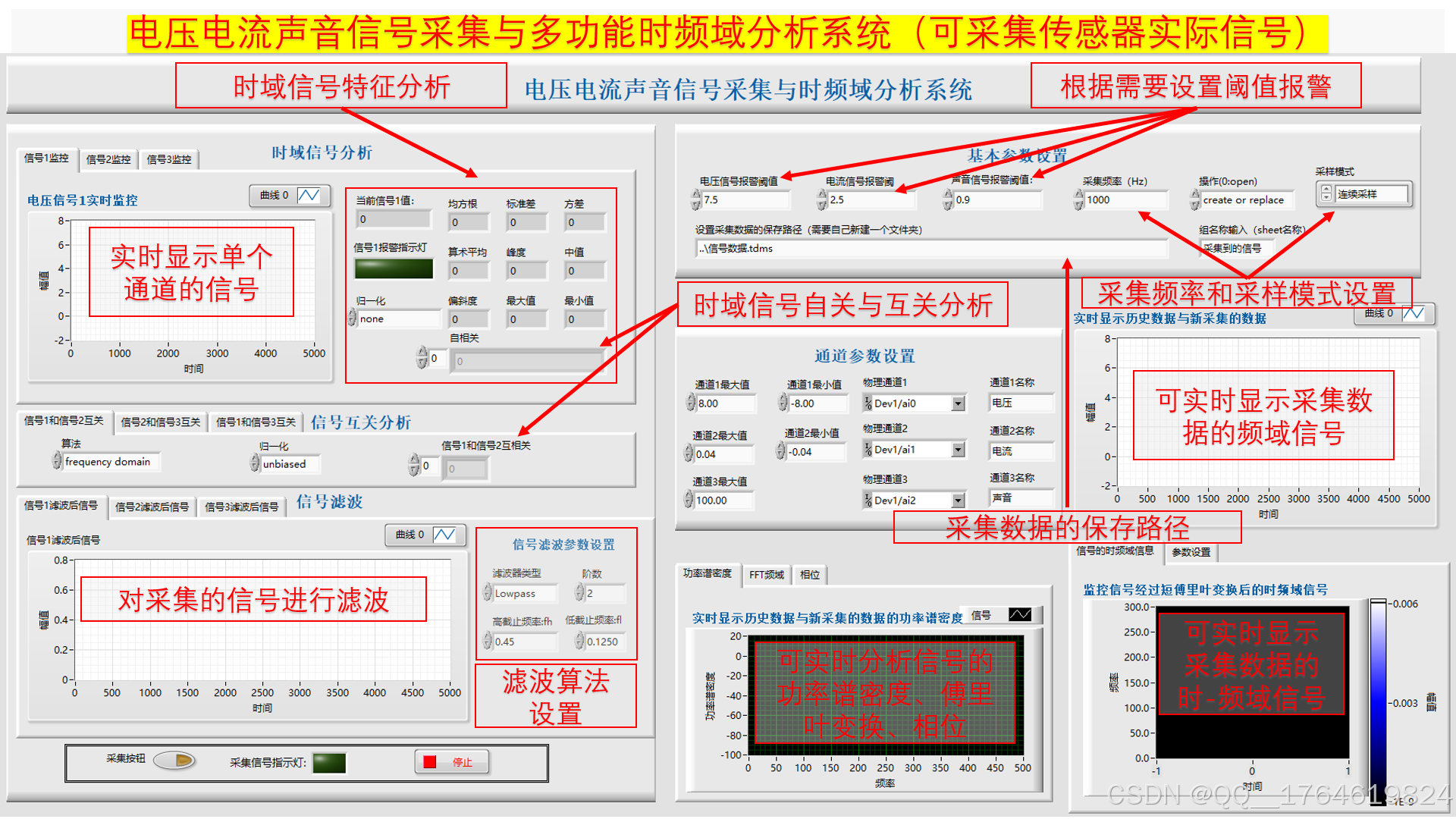Click the 信号 plot icon in power spectrum legend
The image size is (1456, 819).
point(1019,614)
